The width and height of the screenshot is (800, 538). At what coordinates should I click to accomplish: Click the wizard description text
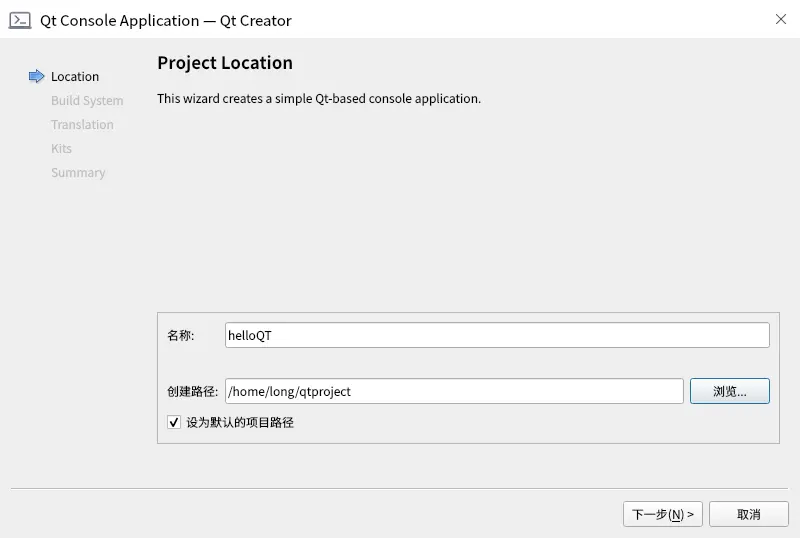click(x=319, y=99)
